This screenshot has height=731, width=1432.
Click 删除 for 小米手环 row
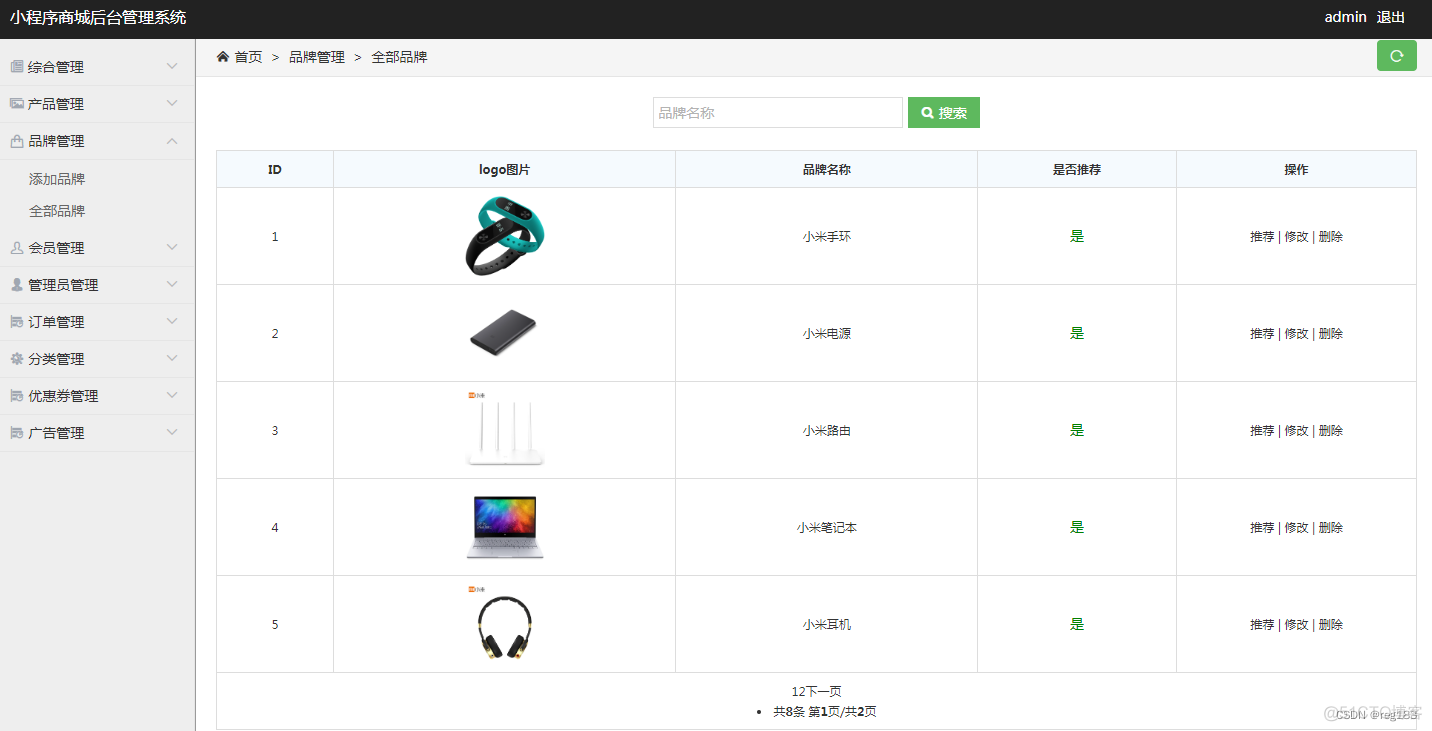pyautogui.click(x=1331, y=237)
